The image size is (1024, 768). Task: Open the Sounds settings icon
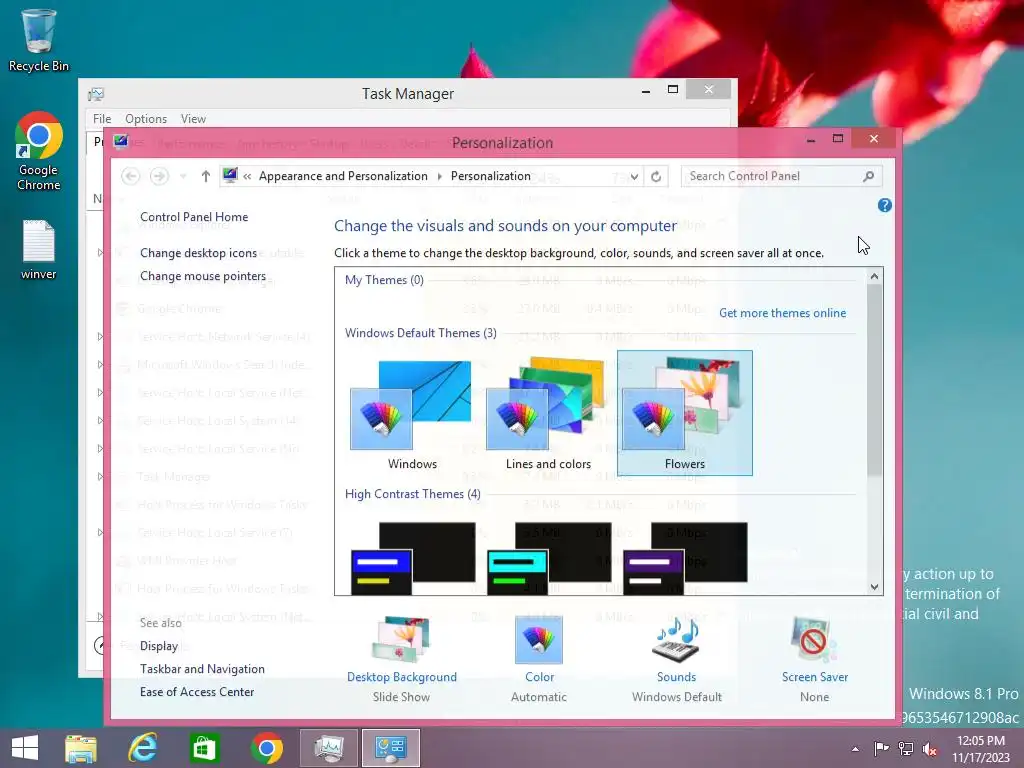676,639
